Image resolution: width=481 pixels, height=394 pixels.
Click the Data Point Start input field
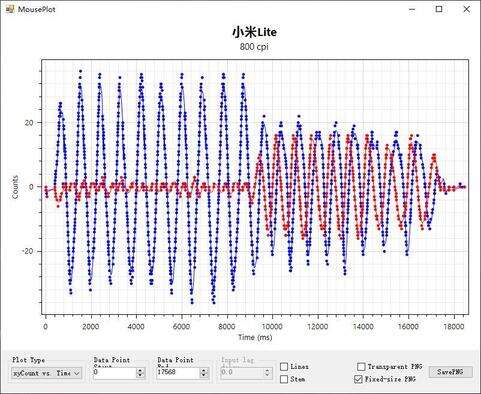click(114, 372)
